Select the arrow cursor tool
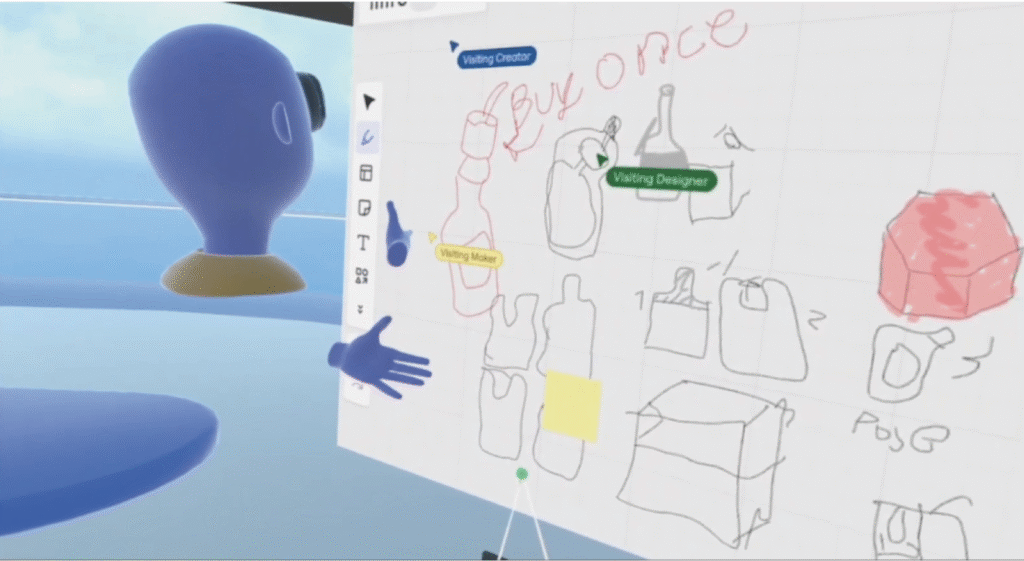 [x=368, y=102]
